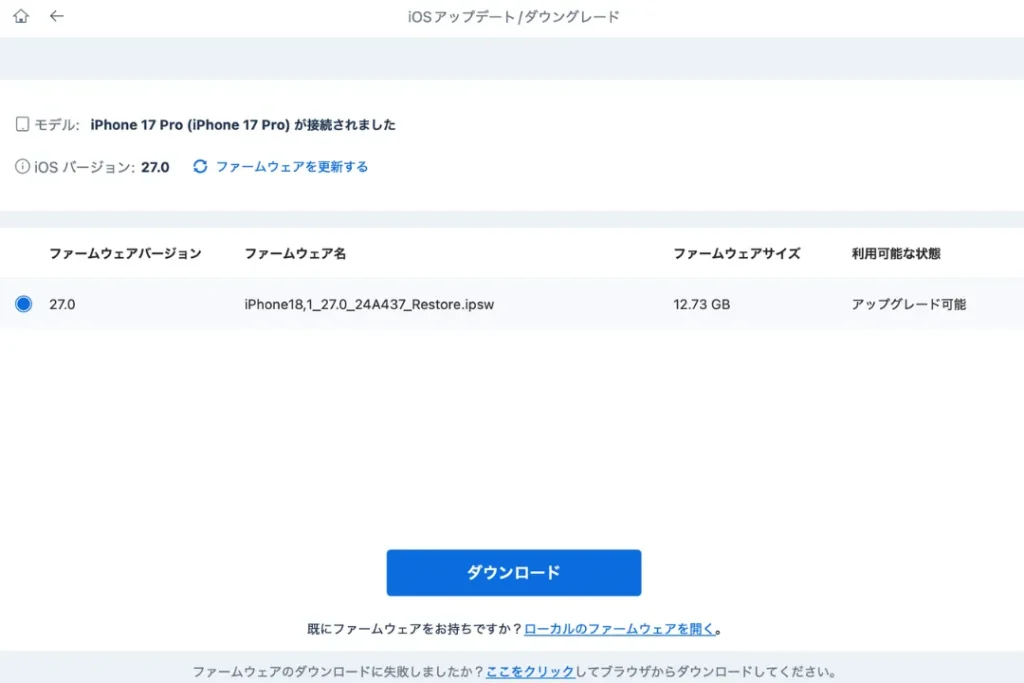Go to the home screen icon
This screenshot has width=1024, height=683.
pyautogui.click(x=21, y=16)
